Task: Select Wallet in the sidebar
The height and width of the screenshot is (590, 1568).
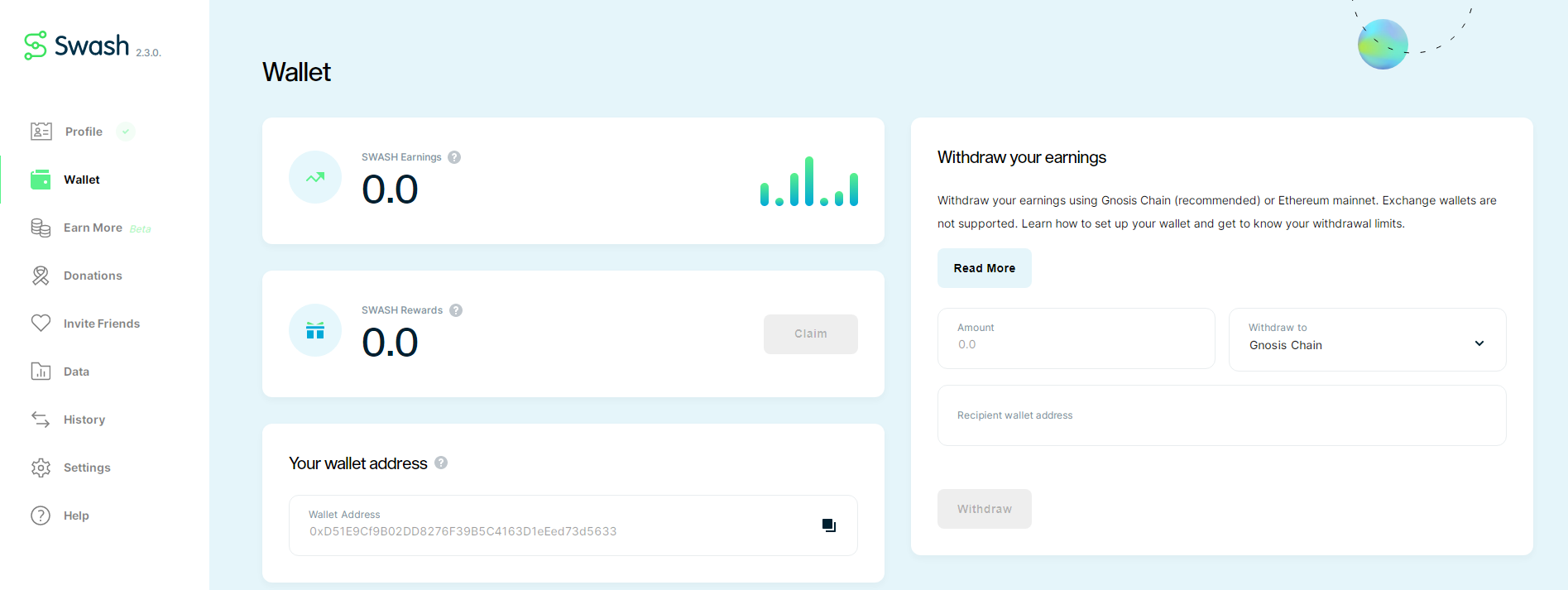Action: click(x=82, y=180)
